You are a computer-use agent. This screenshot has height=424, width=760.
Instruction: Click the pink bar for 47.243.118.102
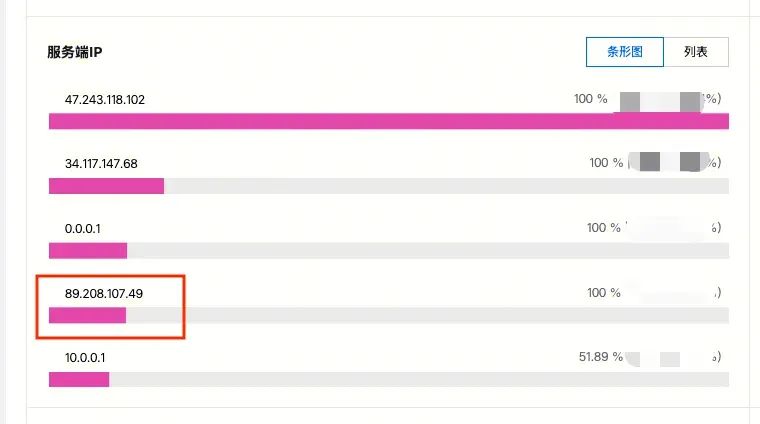[x=389, y=121]
